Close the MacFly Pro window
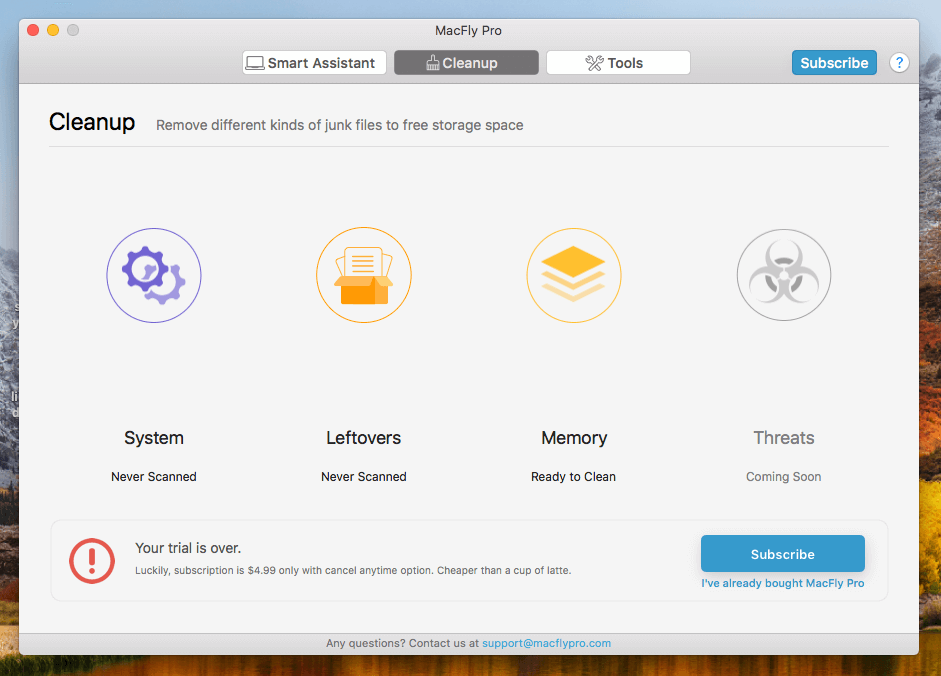Screen dimensions: 941x676 click(x=33, y=30)
